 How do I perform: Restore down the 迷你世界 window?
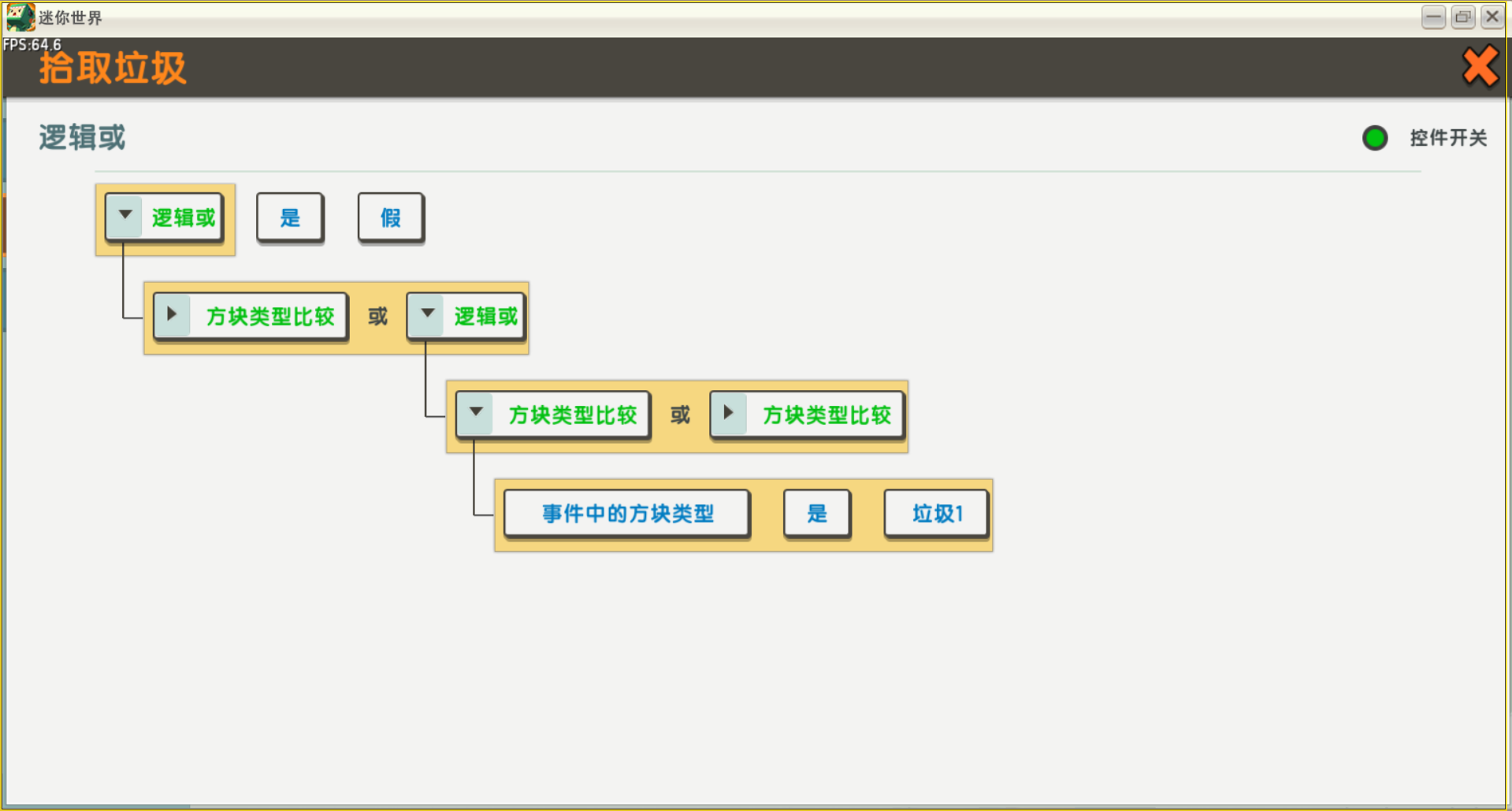coord(1463,17)
